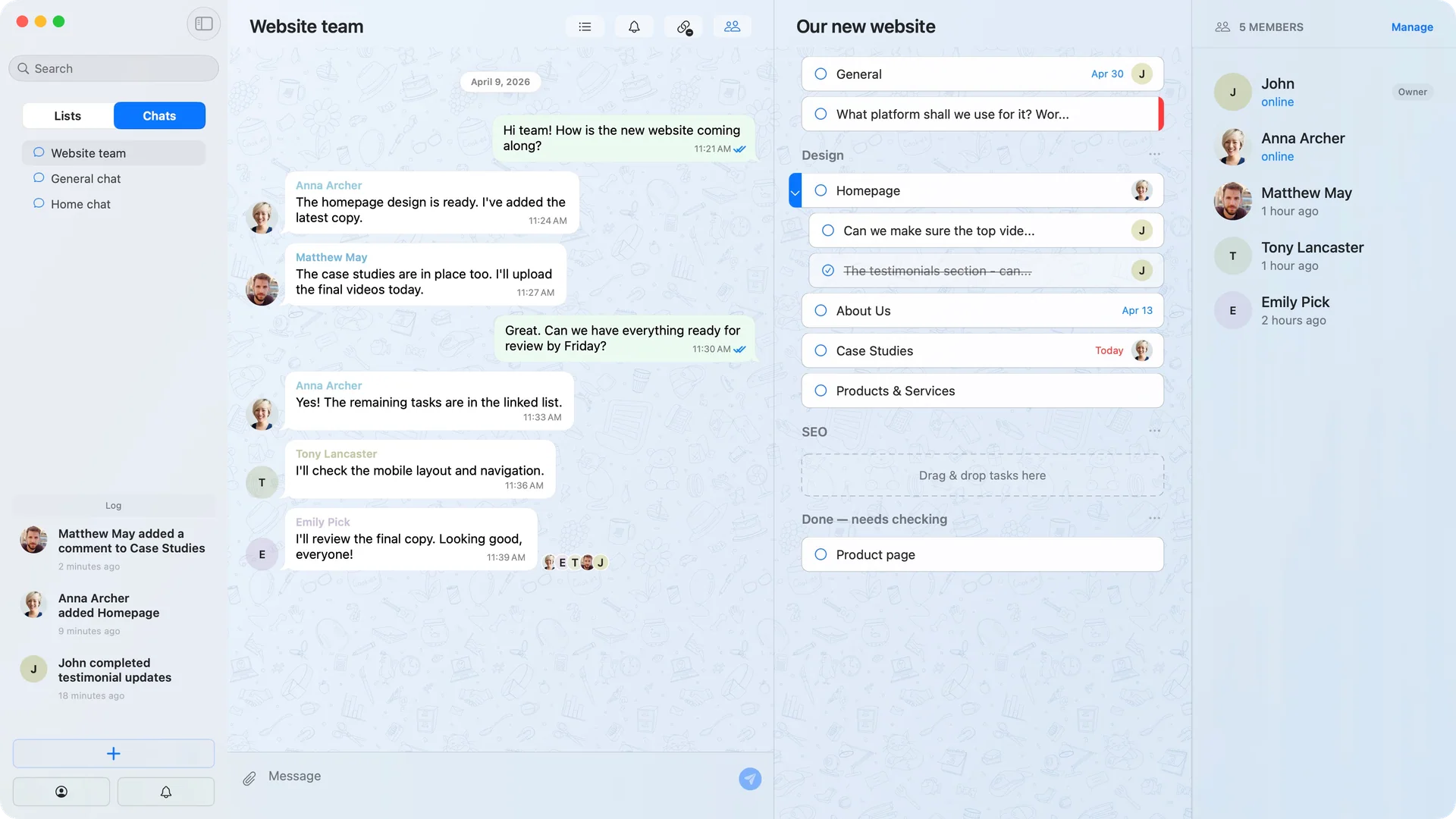Viewport: 1456px width, 819px height.
Task: Open Done — needs checking options menu
Action: click(1154, 518)
